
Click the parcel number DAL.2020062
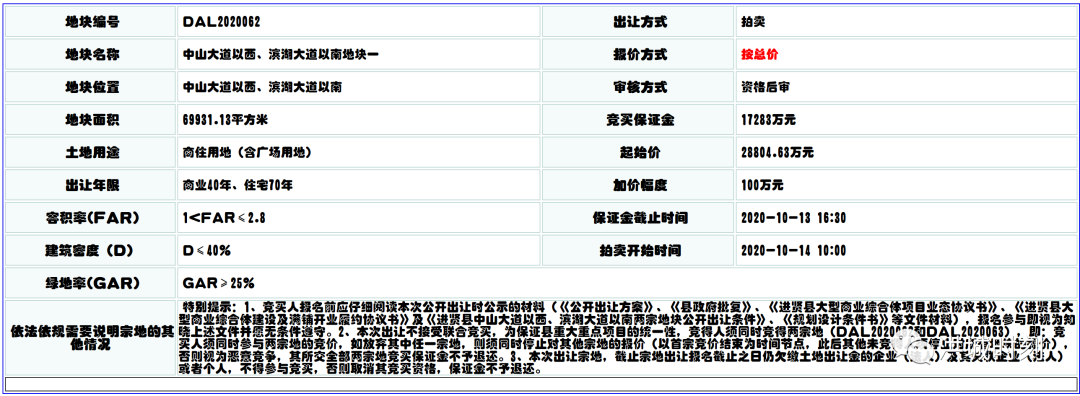[x=221, y=21]
